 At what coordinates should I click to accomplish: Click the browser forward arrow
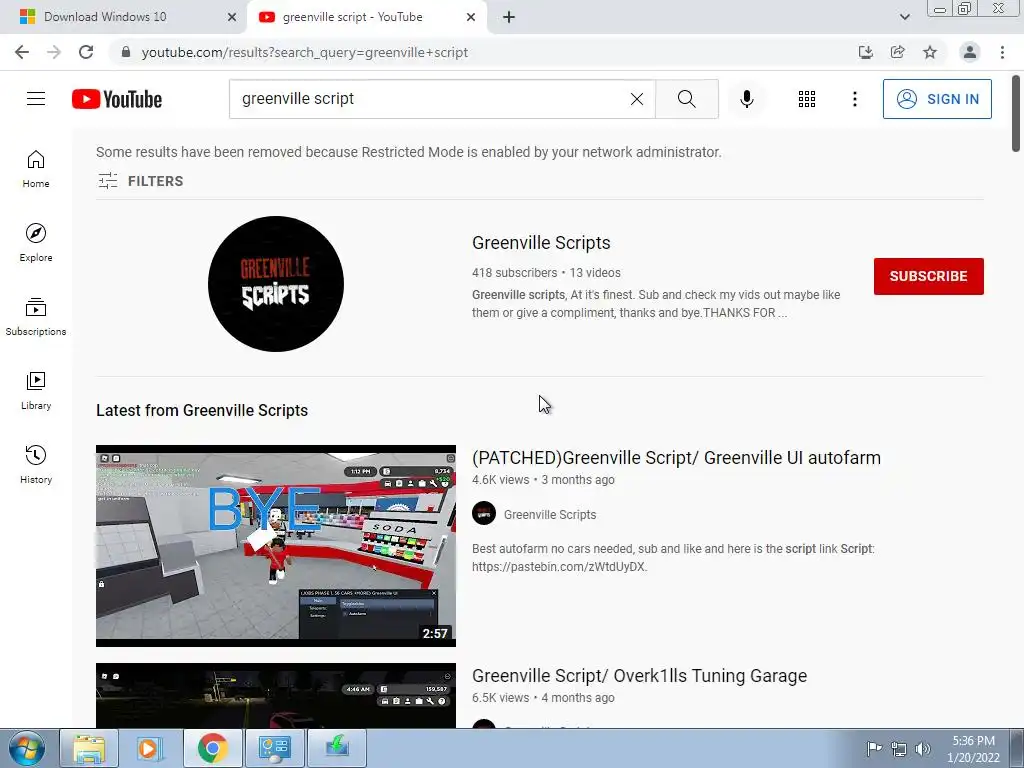[54, 52]
